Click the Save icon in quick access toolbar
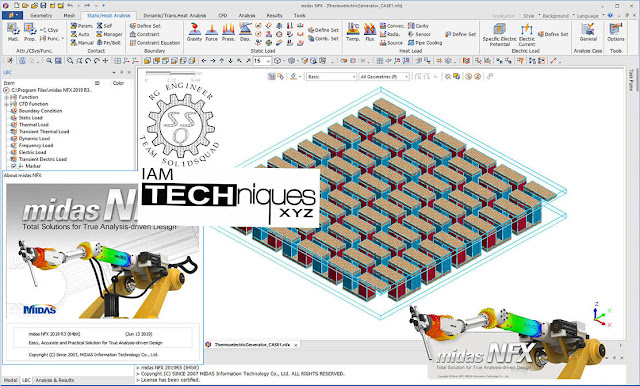This screenshot has height=386, width=640. [x=43, y=6]
